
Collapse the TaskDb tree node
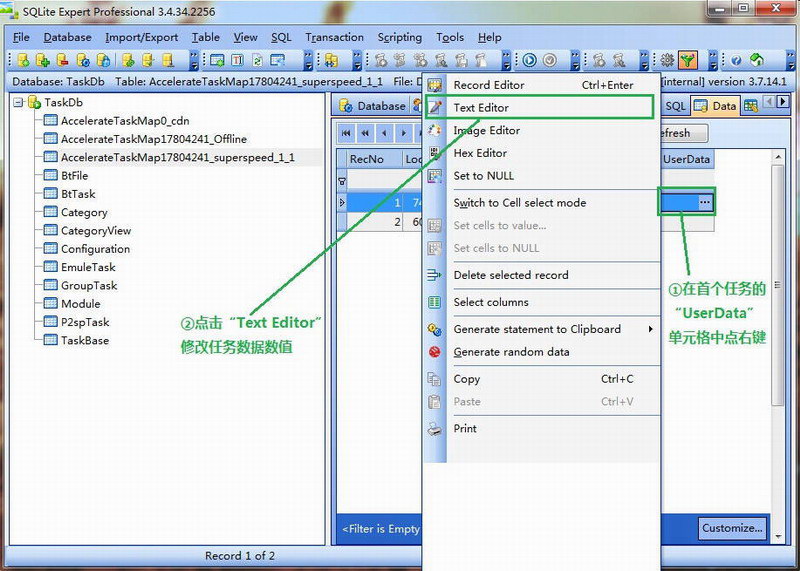19,102
